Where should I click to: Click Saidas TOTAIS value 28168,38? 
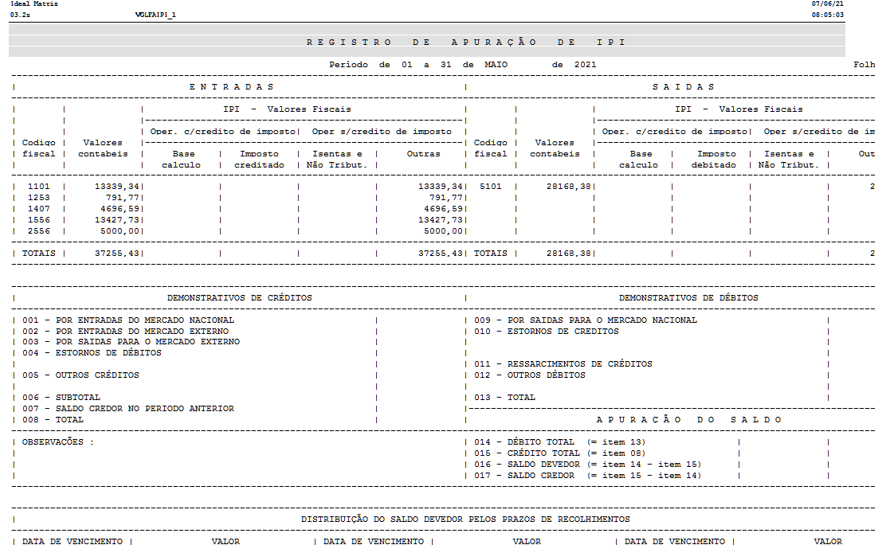coord(569,253)
